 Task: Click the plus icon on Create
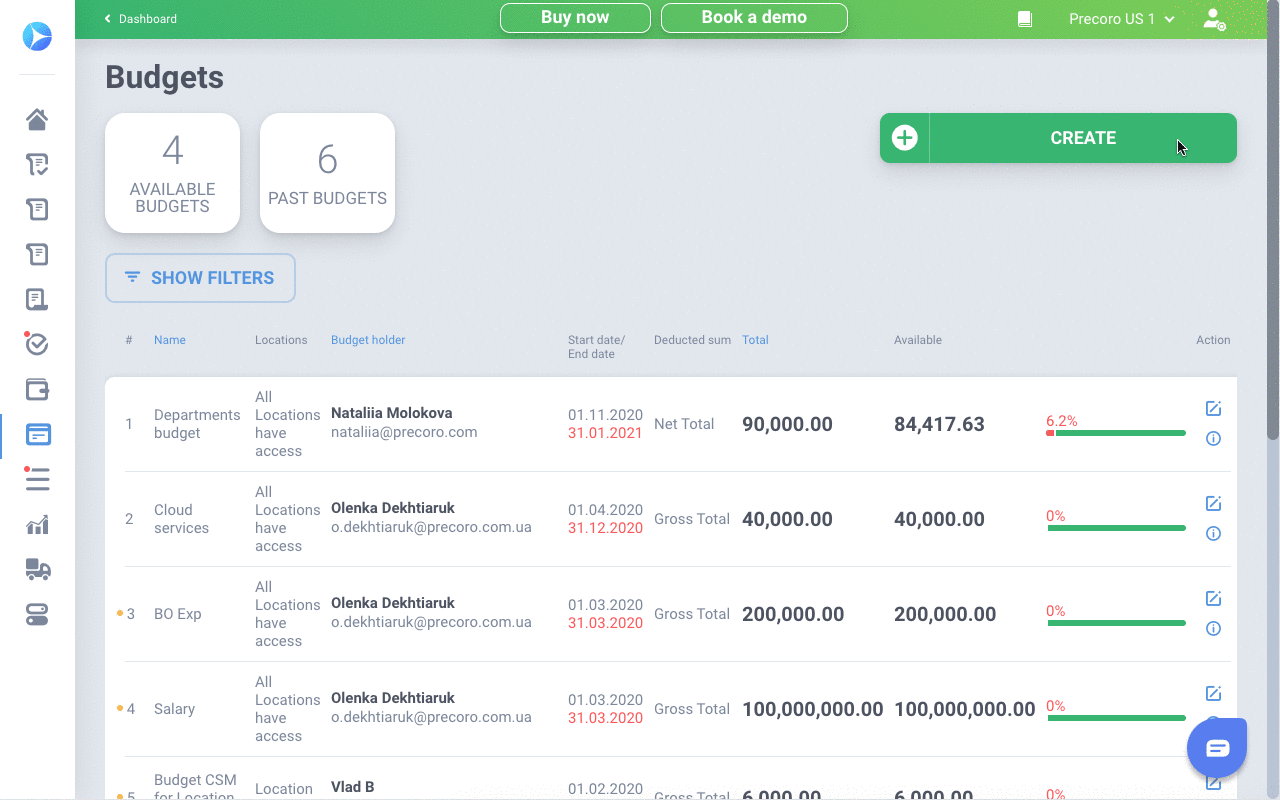click(904, 138)
